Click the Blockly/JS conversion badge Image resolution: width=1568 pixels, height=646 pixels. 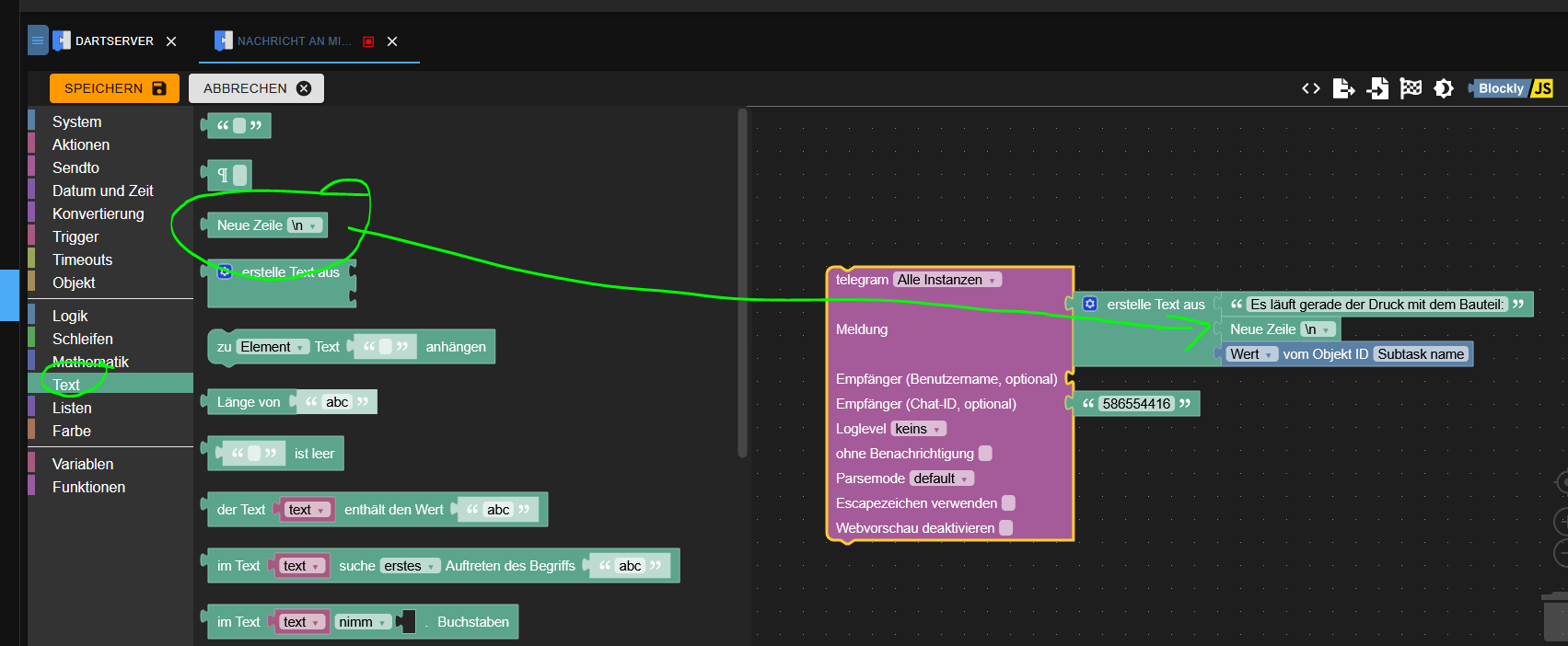1511,88
